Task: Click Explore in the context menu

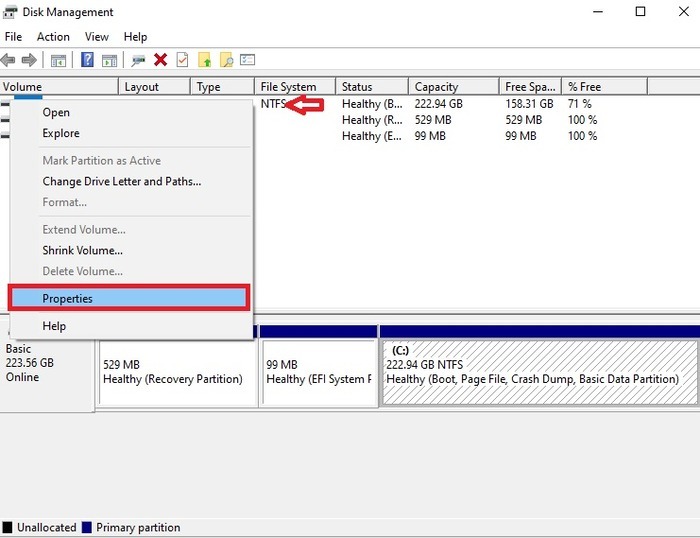Action: 61,133
